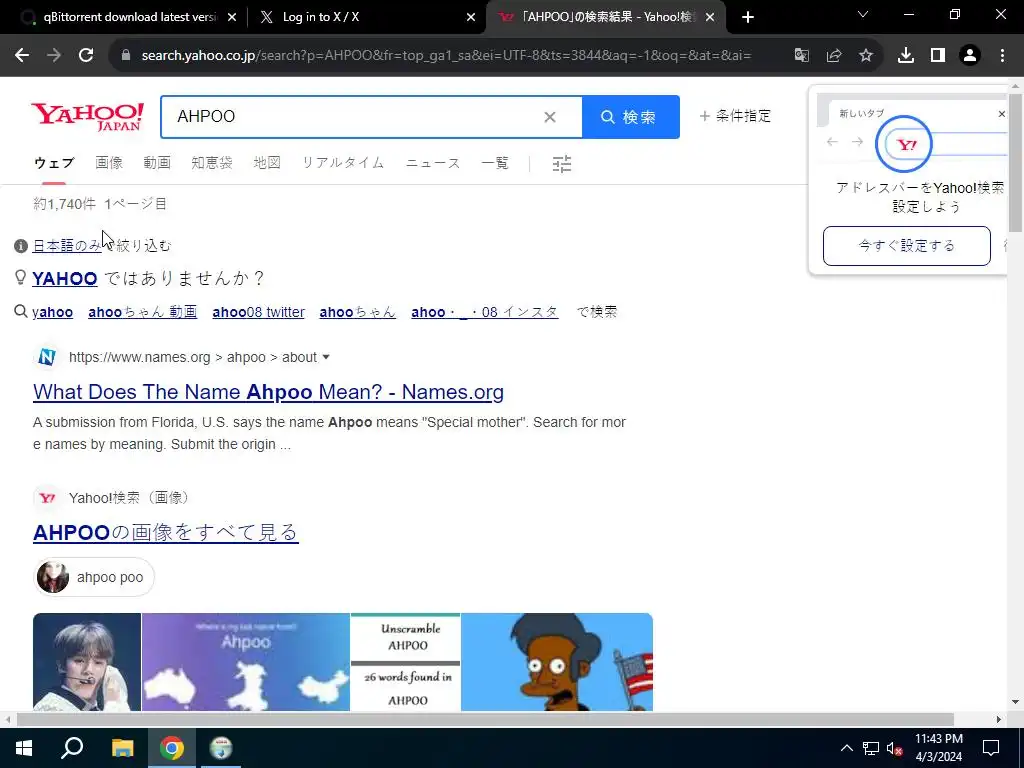Expand the names.org result URL dropdown arrow
Image resolution: width=1024 pixels, height=768 pixels.
[326, 357]
